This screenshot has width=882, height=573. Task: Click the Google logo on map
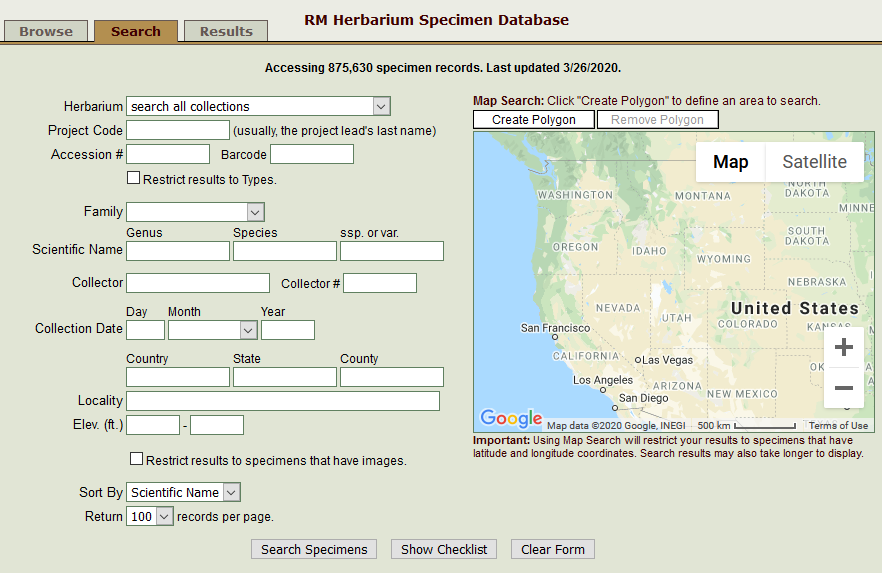[x=511, y=419]
